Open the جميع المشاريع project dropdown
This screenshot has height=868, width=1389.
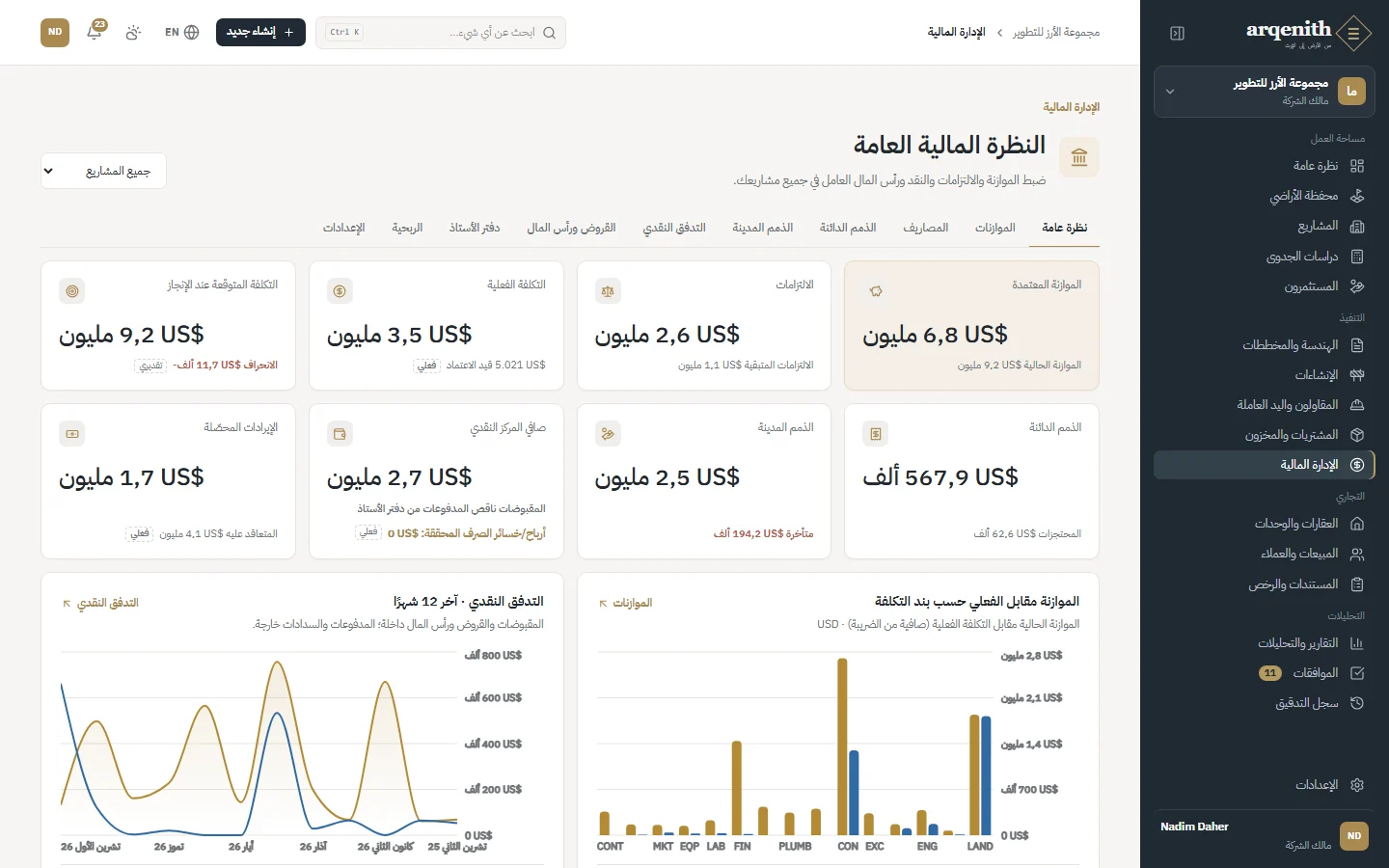[103, 171]
